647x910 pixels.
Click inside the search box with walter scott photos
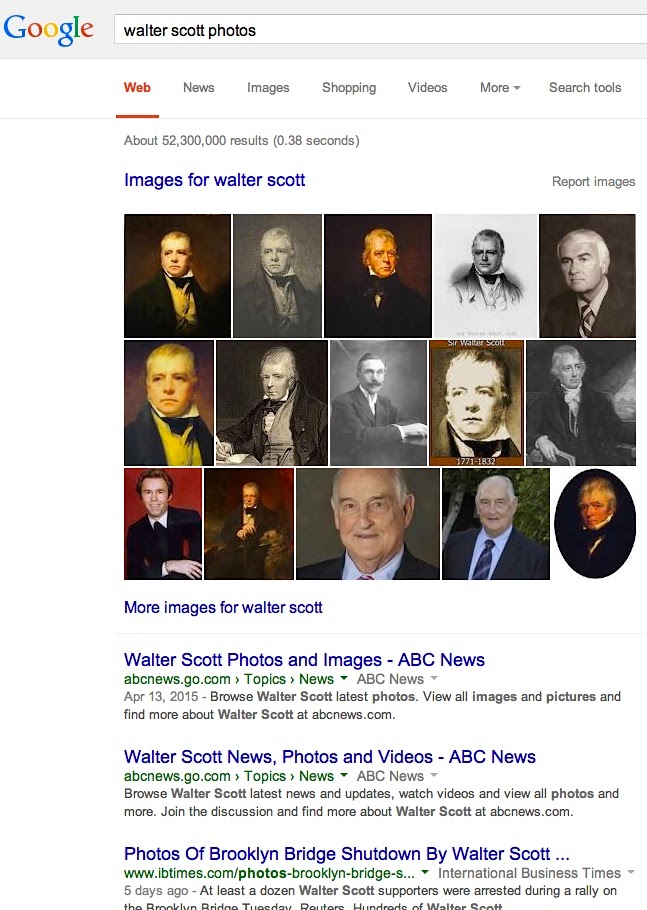[x=380, y=30]
